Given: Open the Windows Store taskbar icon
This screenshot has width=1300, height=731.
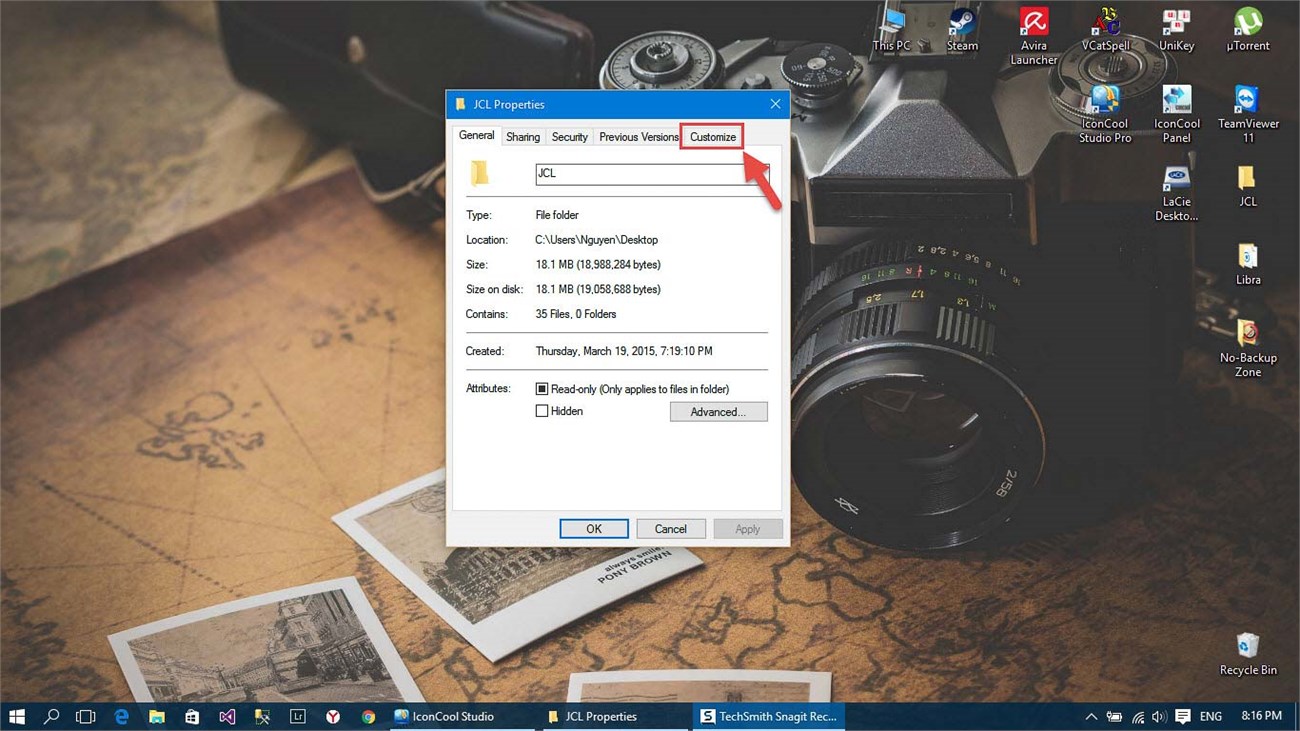Looking at the screenshot, I should click(192, 716).
